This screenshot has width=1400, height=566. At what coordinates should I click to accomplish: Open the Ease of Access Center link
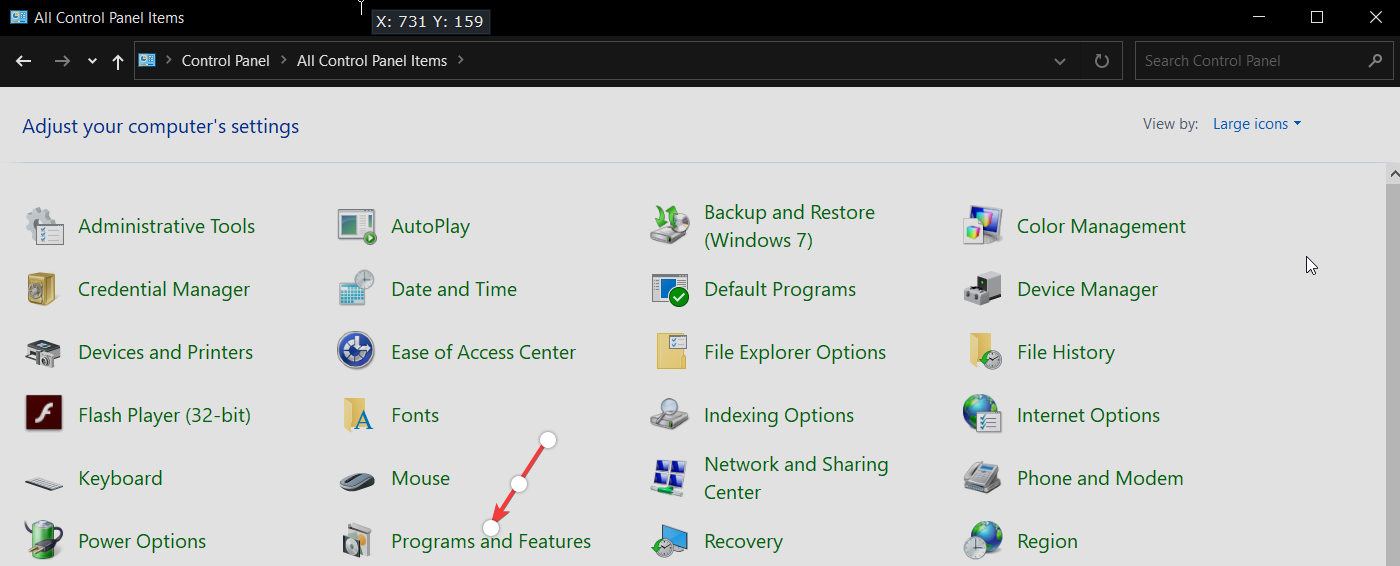pyautogui.click(x=483, y=352)
